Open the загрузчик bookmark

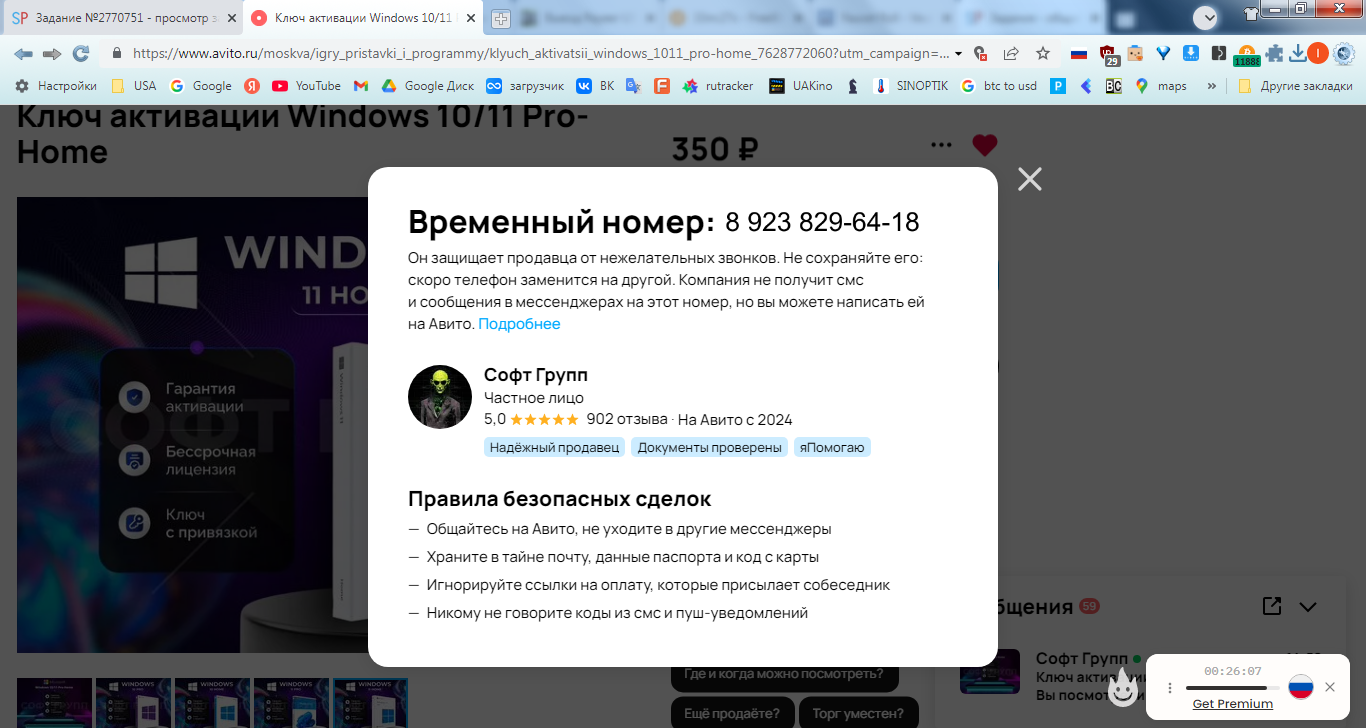click(525, 86)
